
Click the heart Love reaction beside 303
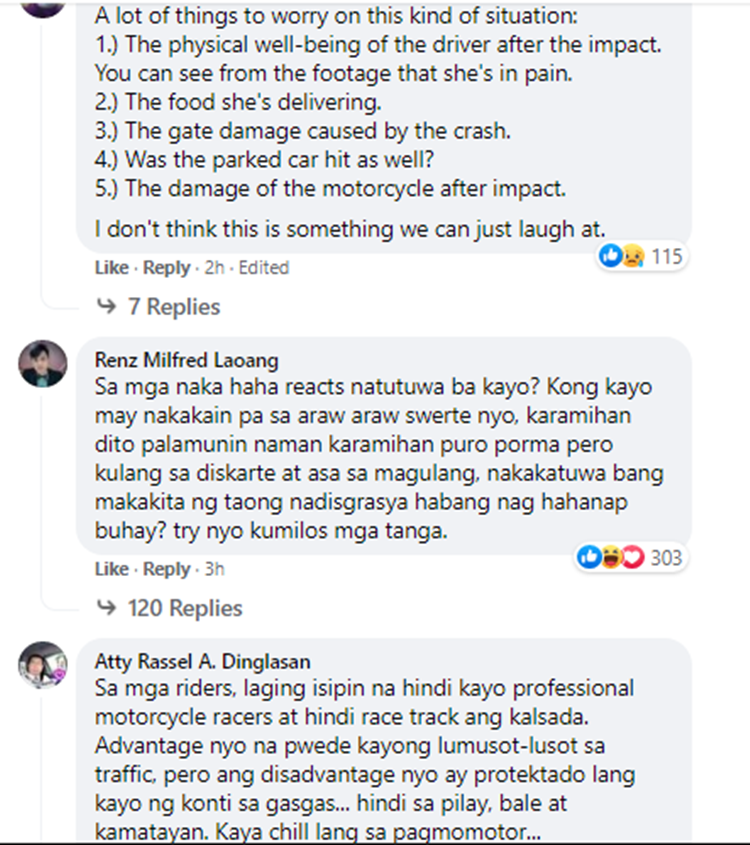[x=633, y=557]
